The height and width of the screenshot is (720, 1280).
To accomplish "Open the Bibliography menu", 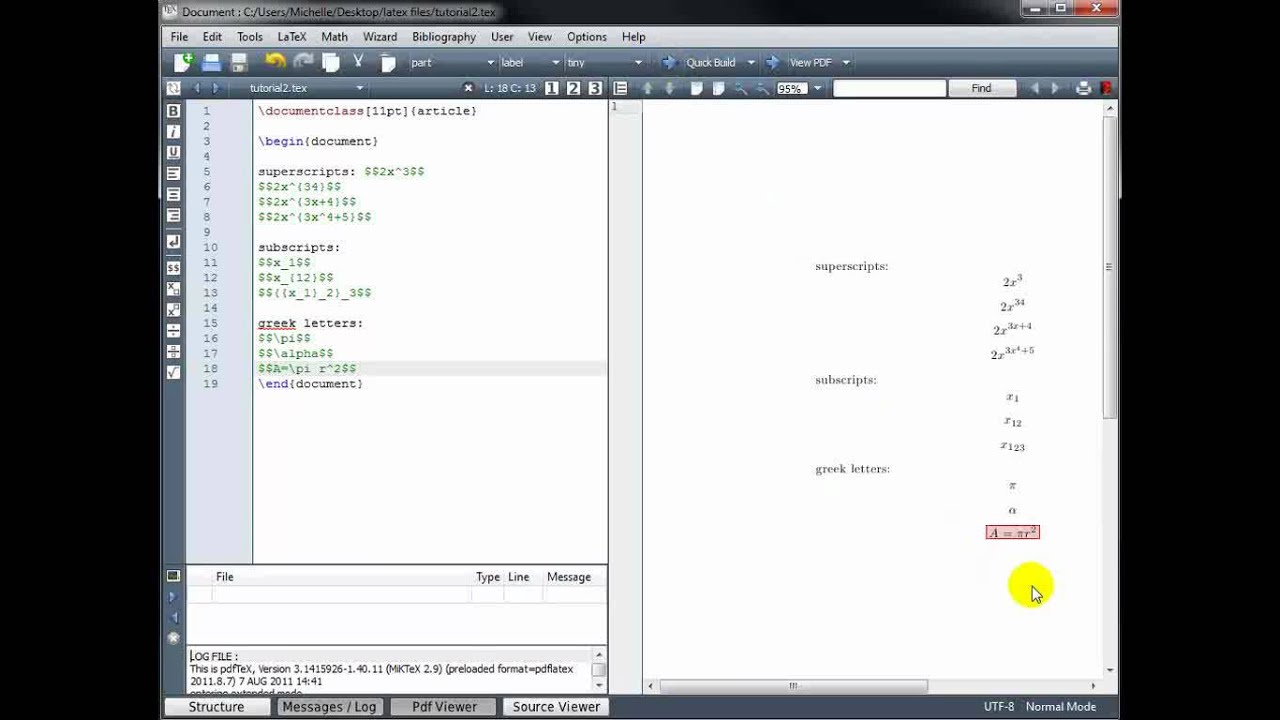I will tap(444, 36).
